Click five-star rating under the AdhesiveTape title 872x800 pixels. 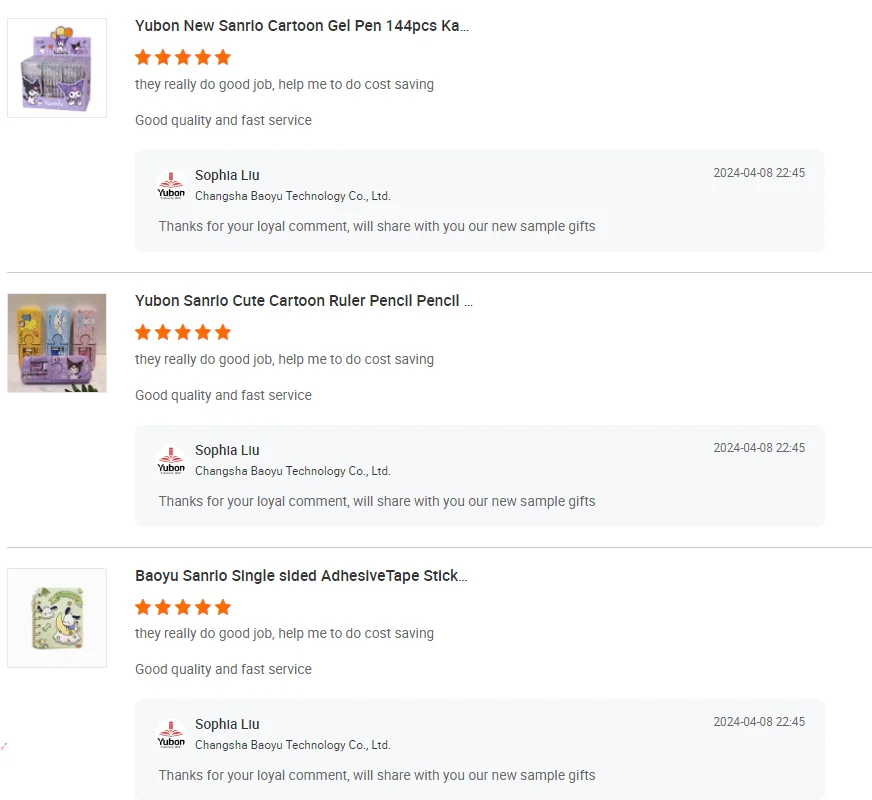point(183,607)
